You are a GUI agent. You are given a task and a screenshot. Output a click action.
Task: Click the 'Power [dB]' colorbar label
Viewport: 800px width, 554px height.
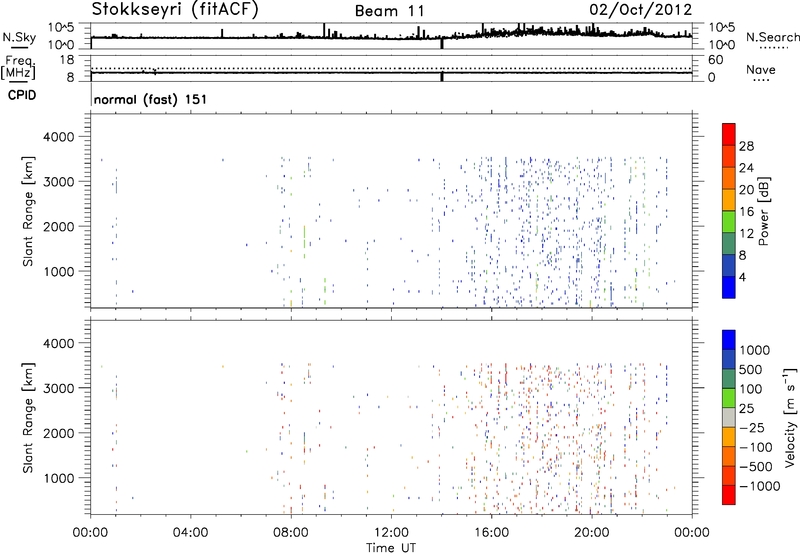coord(764,211)
